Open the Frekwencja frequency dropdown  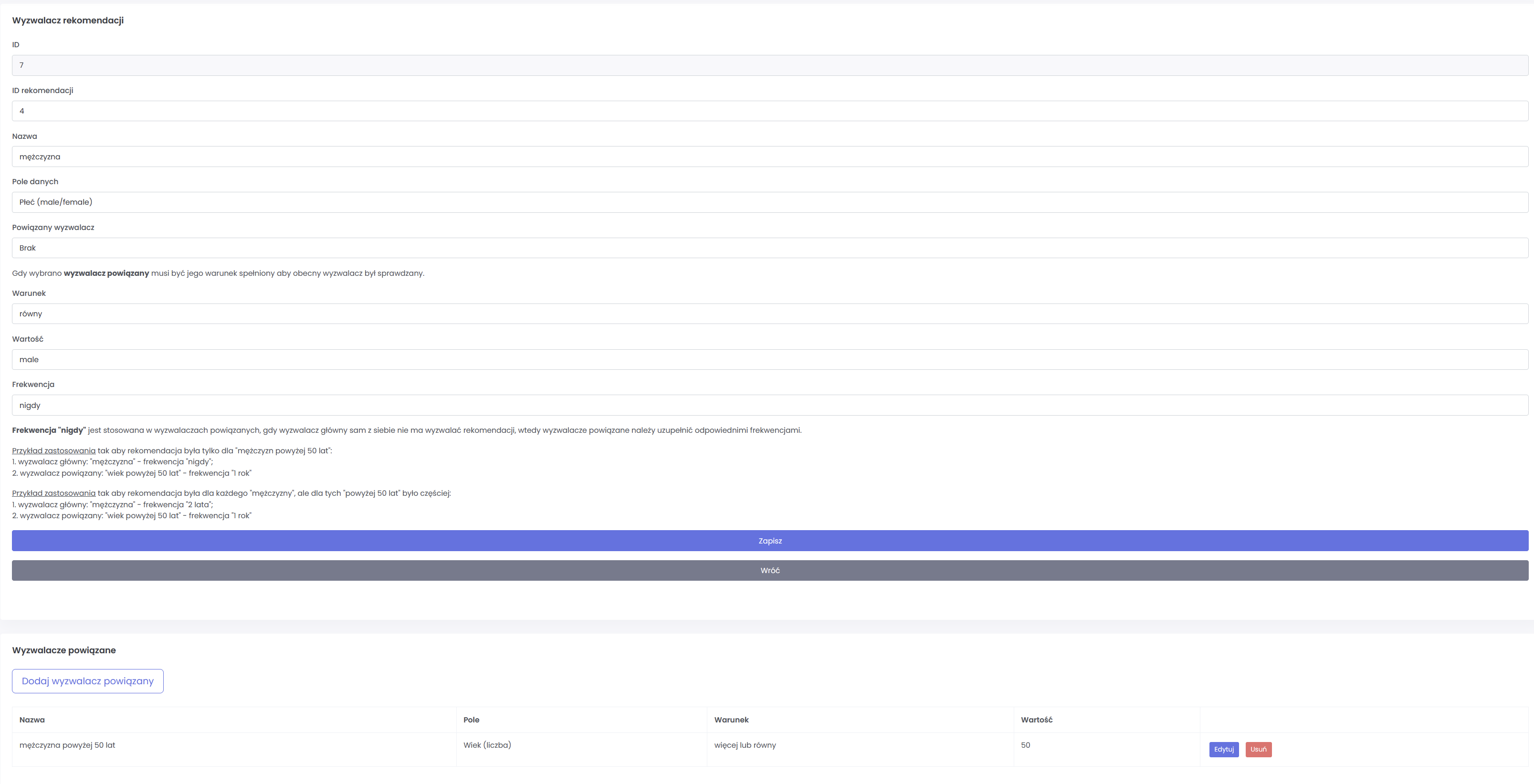pyautogui.click(x=769, y=406)
